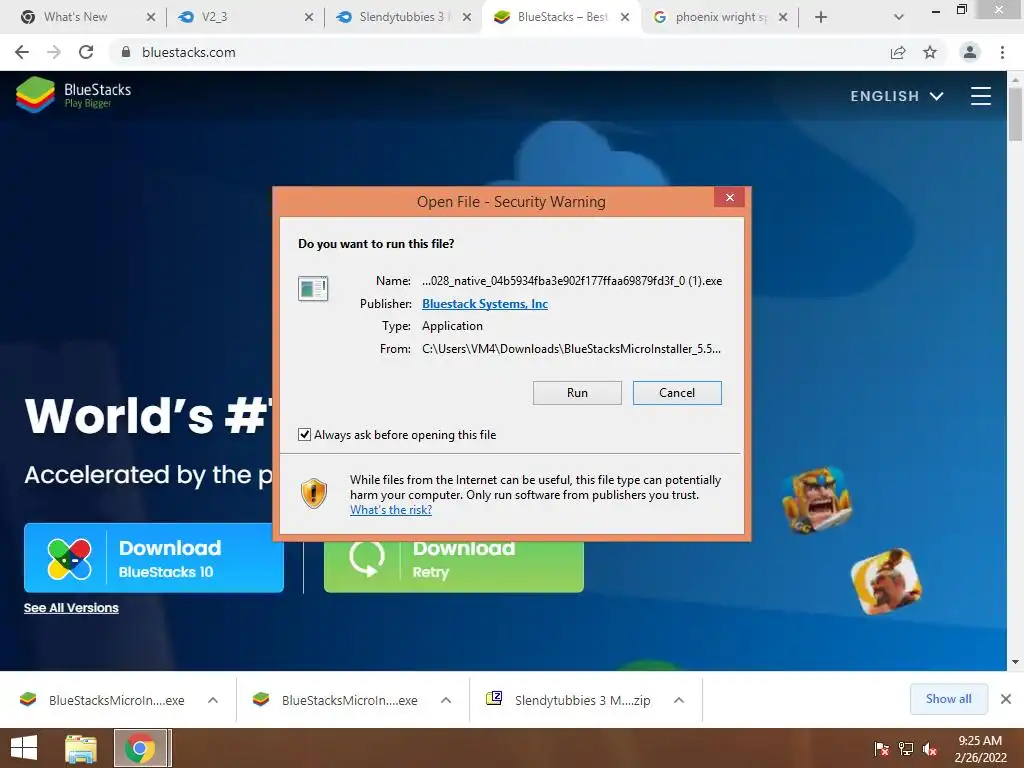Click the Run button in security warning

click(577, 392)
